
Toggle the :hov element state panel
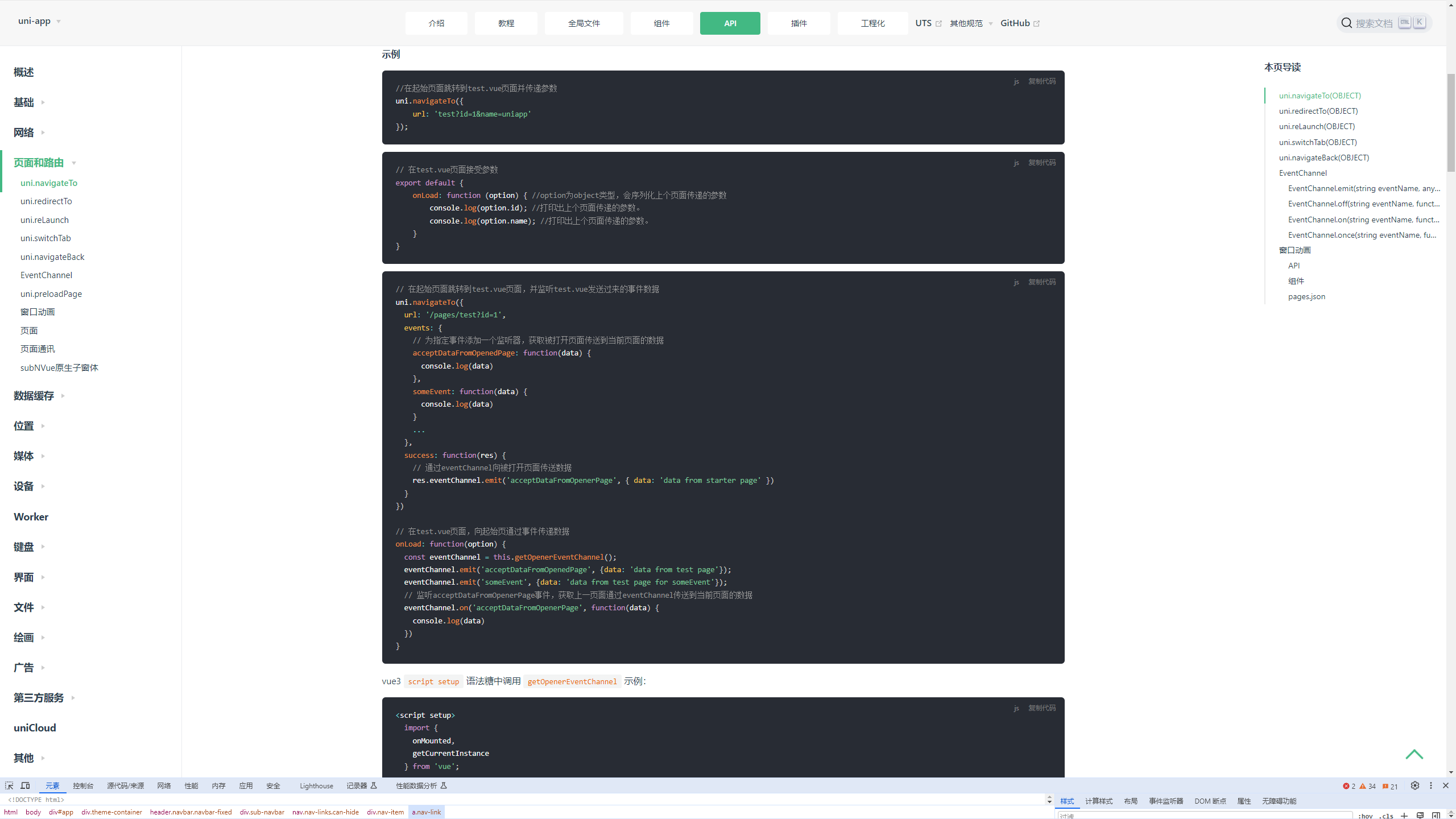1365,816
